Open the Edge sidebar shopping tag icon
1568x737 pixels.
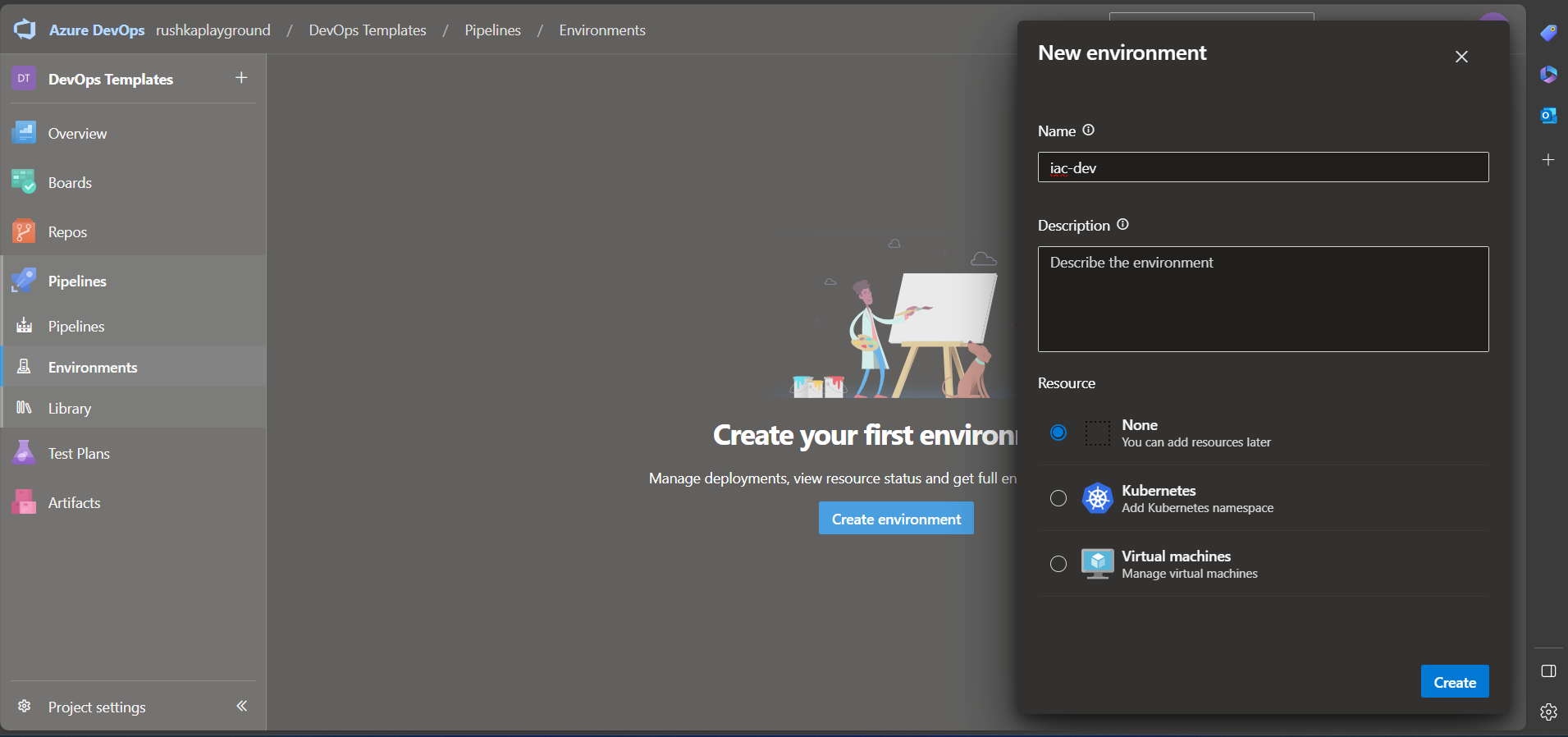1548,33
